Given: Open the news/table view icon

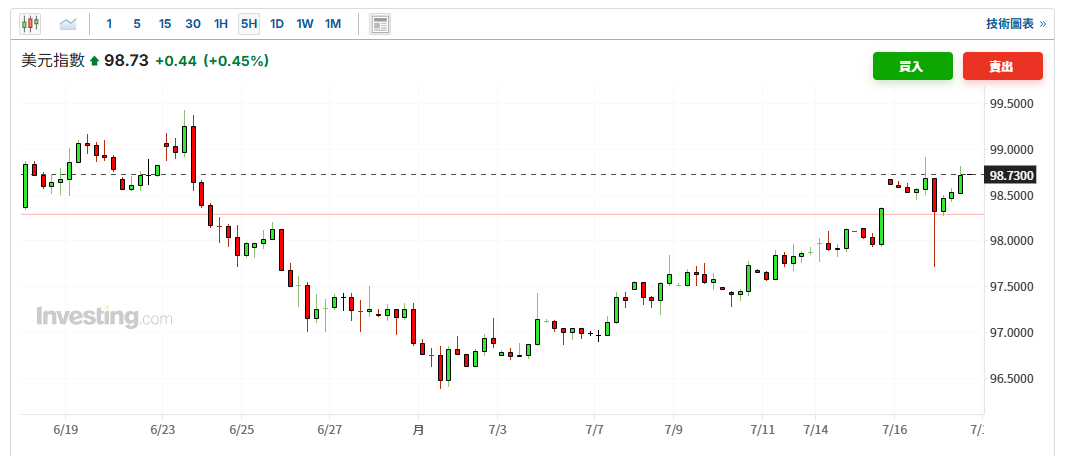Looking at the screenshot, I should click(380, 24).
